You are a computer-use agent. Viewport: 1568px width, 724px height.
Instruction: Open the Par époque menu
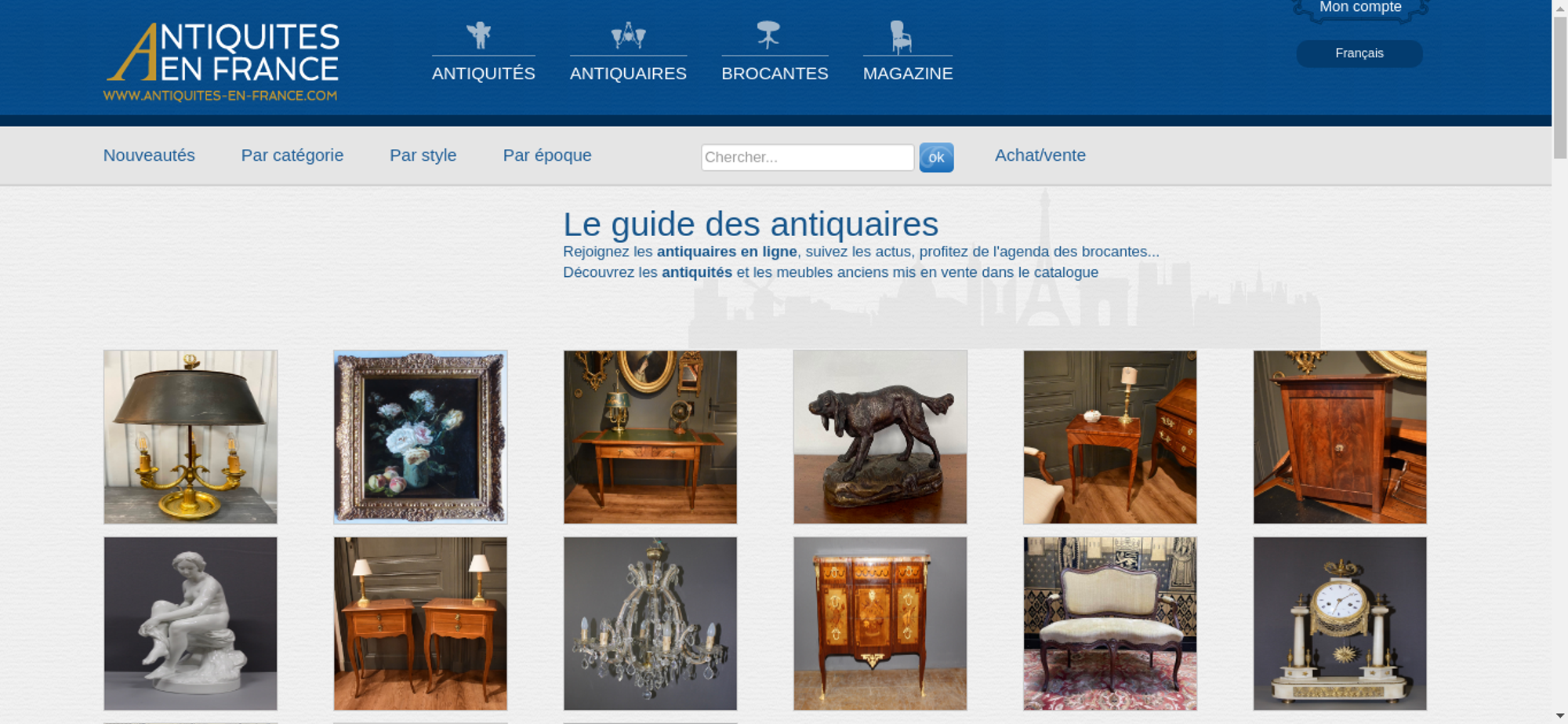point(547,155)
